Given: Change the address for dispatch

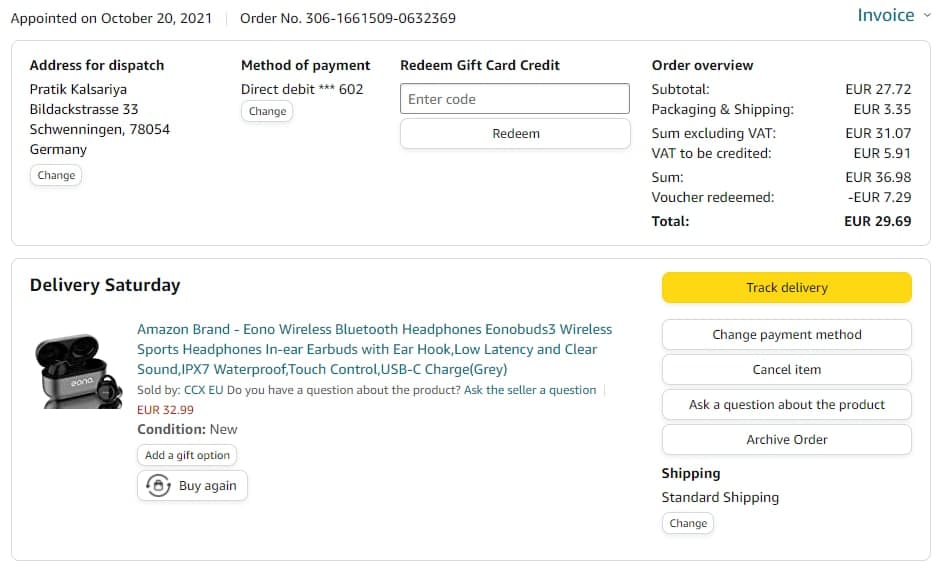Looking at the screenshot, I should [56, 175].
